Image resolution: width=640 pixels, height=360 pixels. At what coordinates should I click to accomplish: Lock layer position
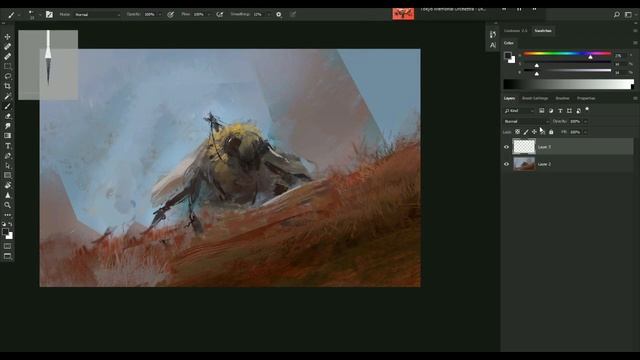tap(534, 132)
